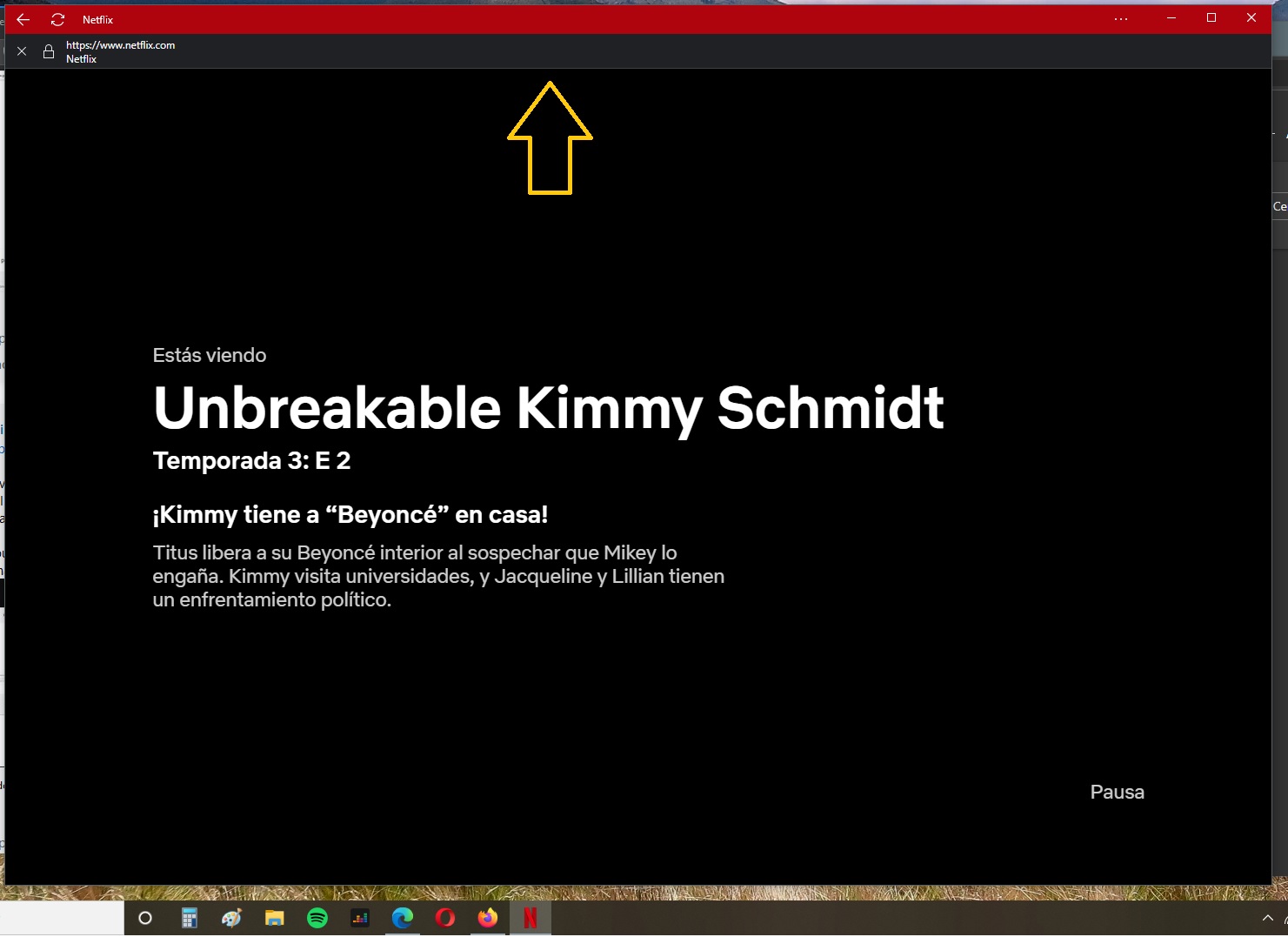The image size is (1288, 937).
Task: Go back using the Netflix back arrow
Action: coord(23,19)
